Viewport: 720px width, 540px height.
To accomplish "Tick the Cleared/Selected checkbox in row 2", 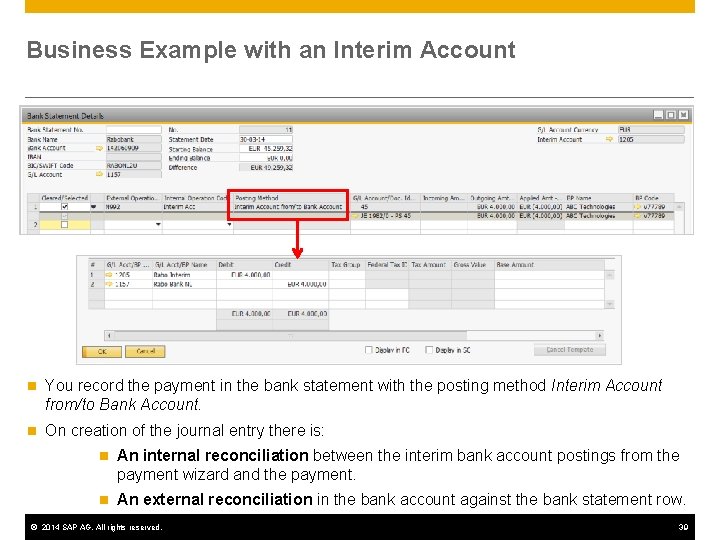I will (x=64, y=225).
